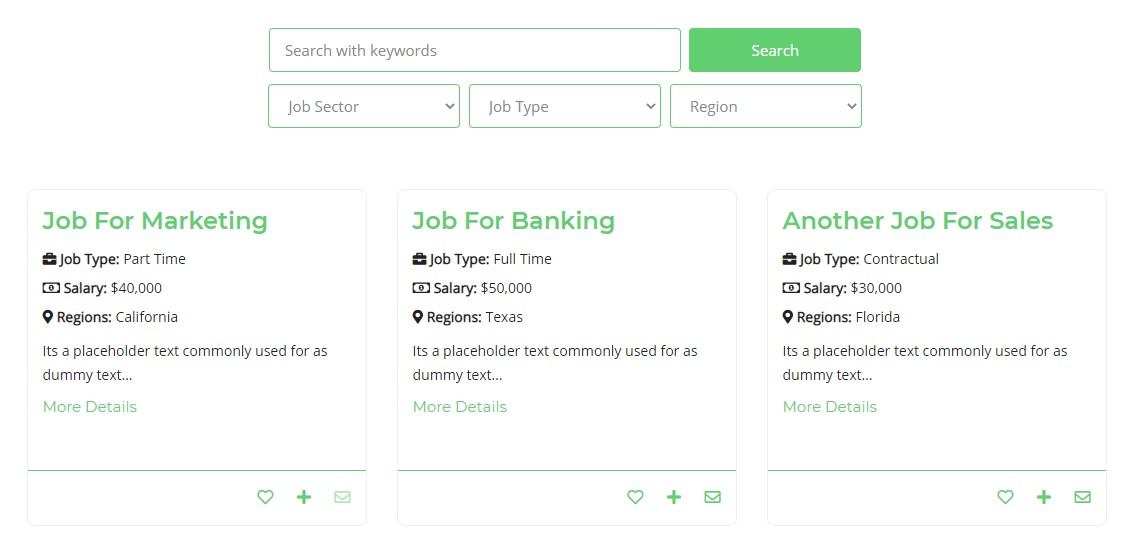The image size is (1134, 552).
Task: Favorite the Job For Banking listing
Action: tap(635, 497)
